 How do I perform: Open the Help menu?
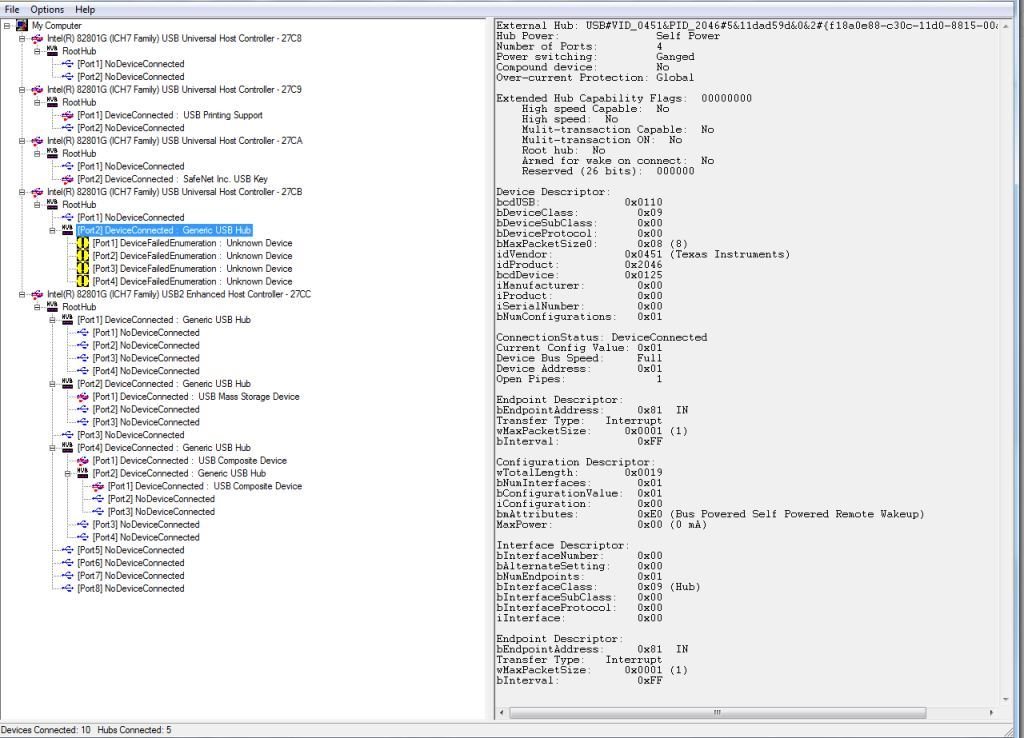point(85,9)
